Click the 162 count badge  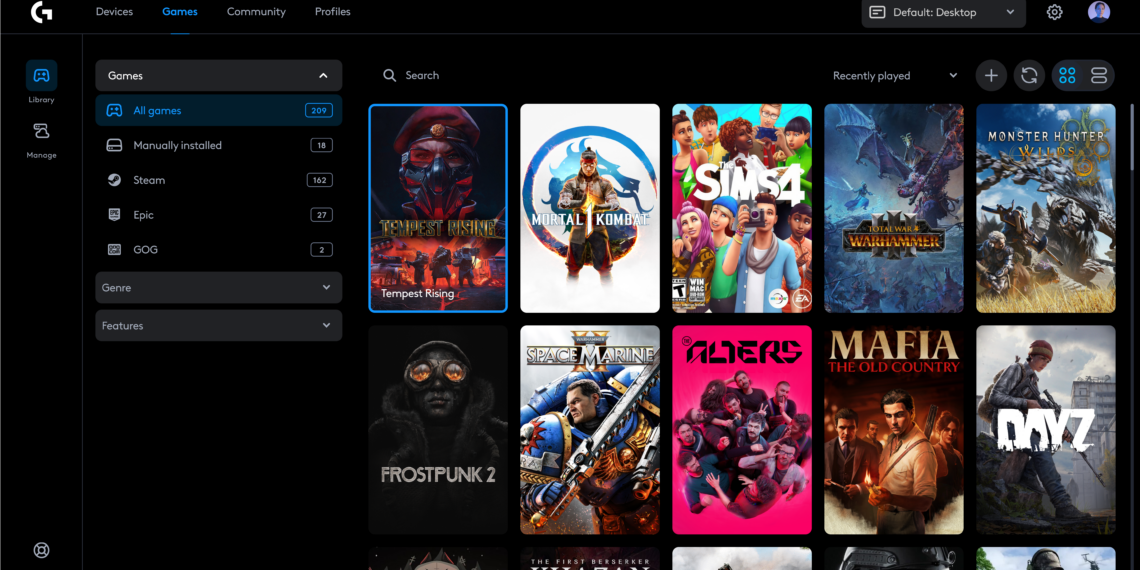tap(319, 180)
